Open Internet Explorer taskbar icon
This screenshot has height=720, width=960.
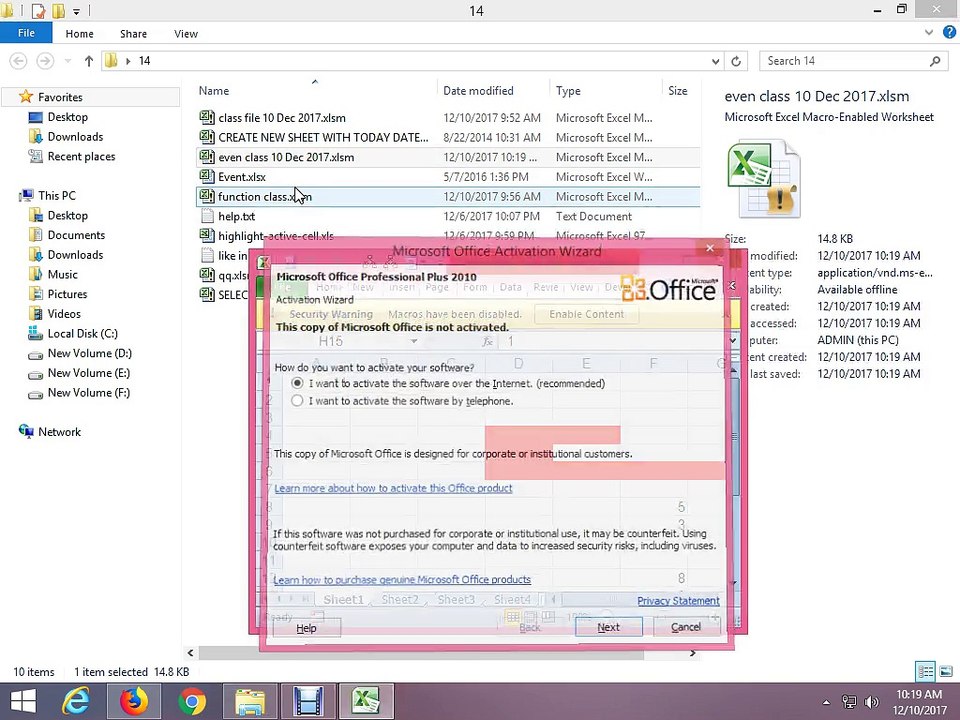click(x=76, y=701)
